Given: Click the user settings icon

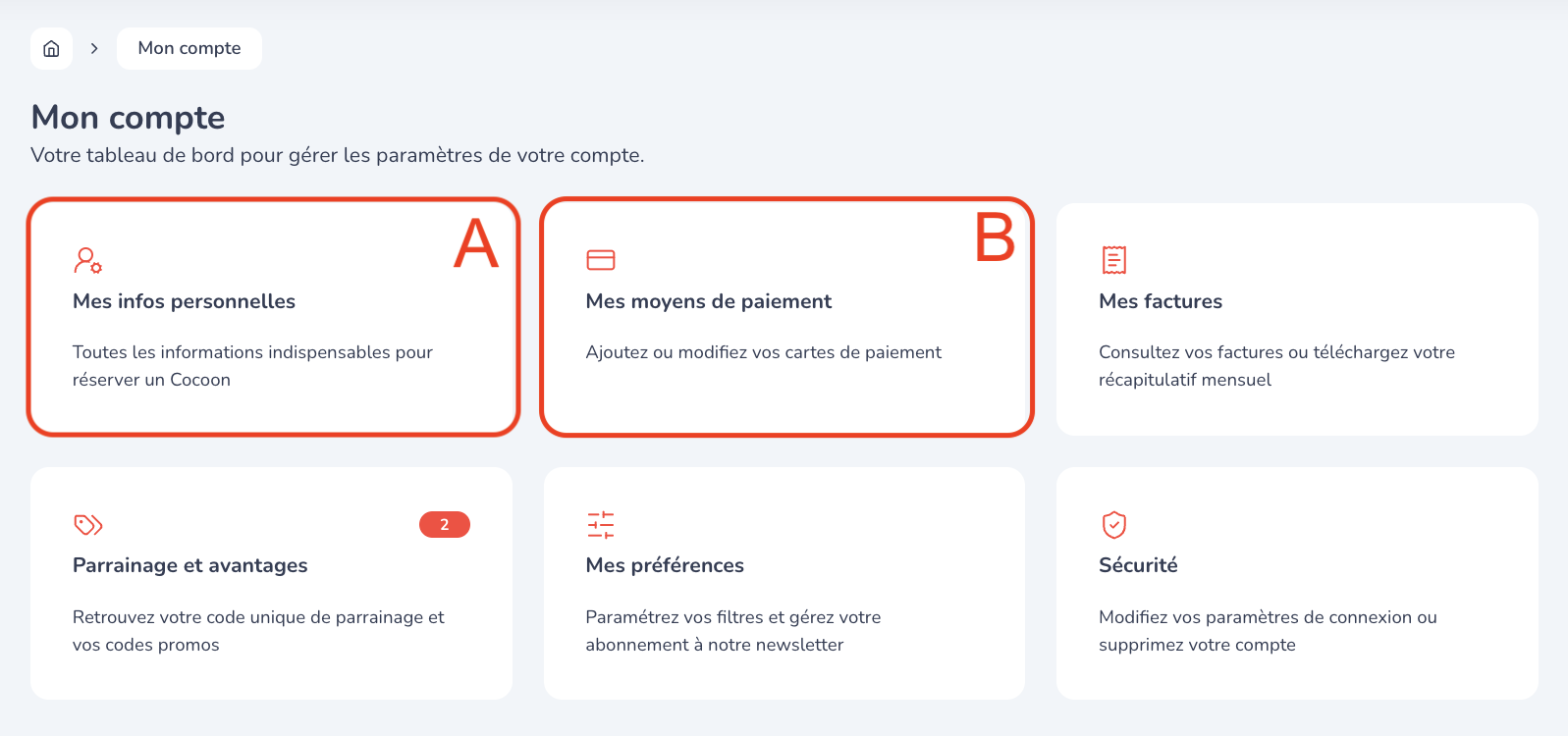Looking at the screenshot, I should coord(87,260).
